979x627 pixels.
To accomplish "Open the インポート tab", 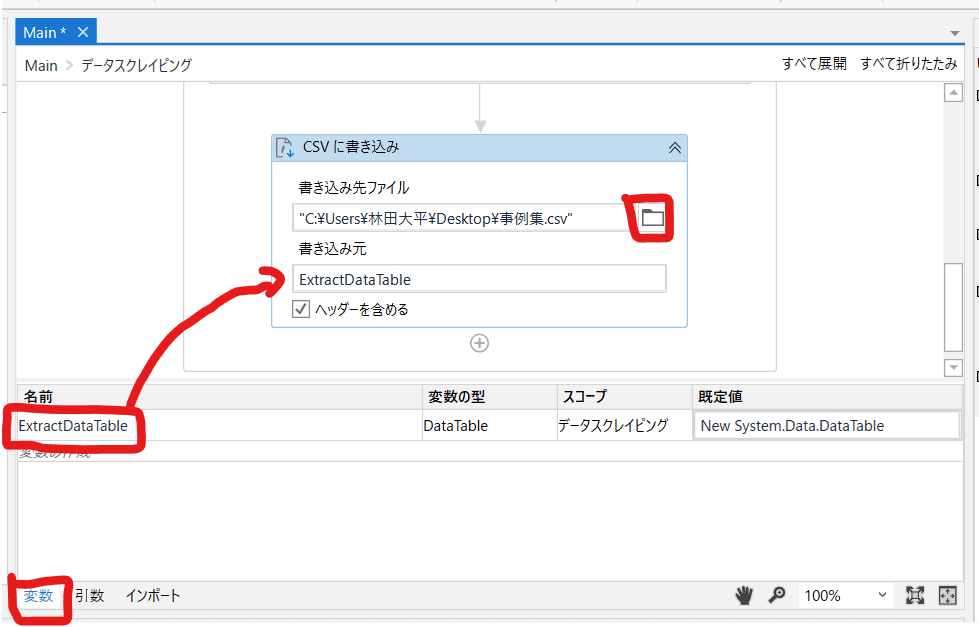I will [153, 595].
